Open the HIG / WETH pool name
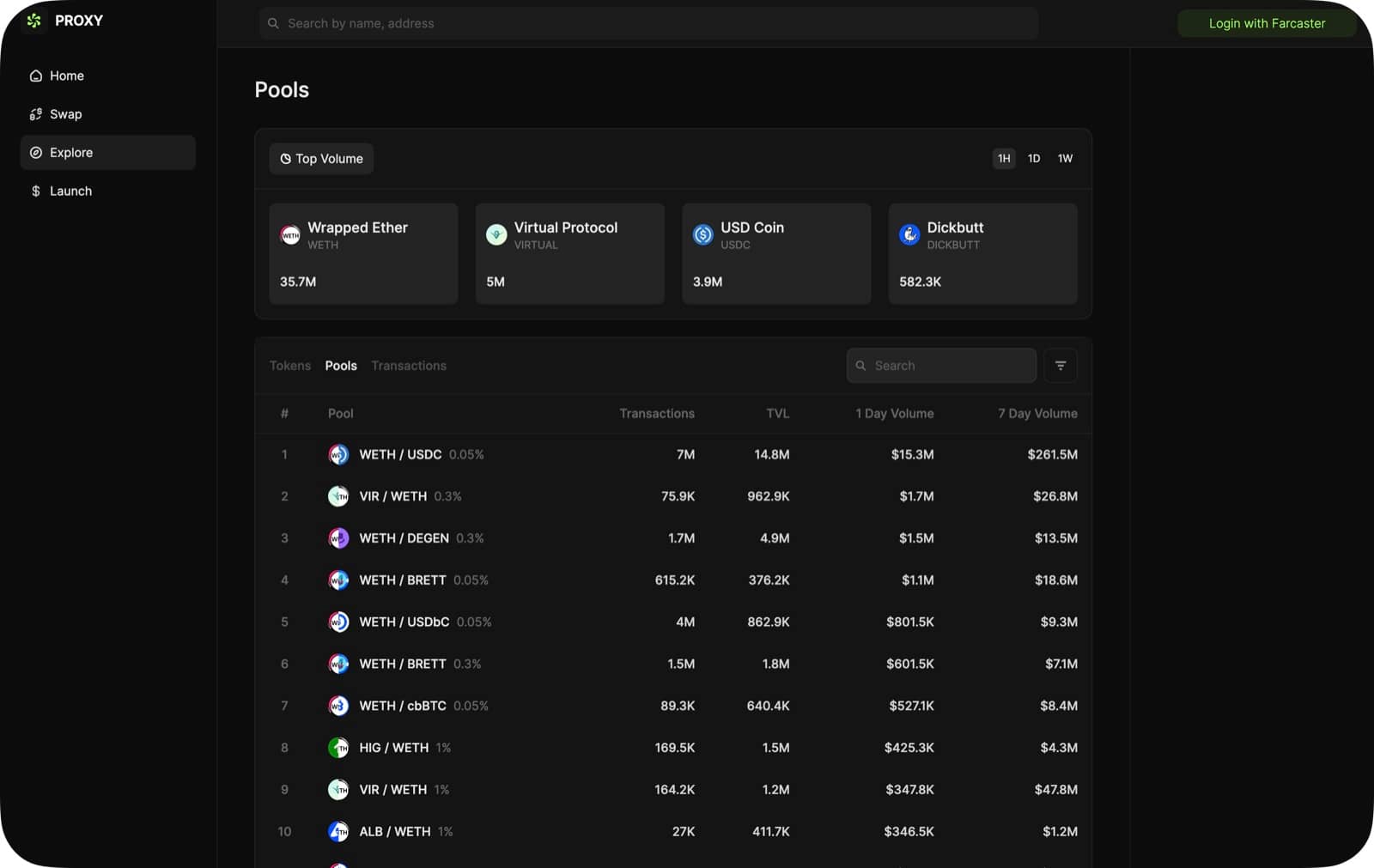Screen dimensions: 1374x868 (x=393, y=748)
